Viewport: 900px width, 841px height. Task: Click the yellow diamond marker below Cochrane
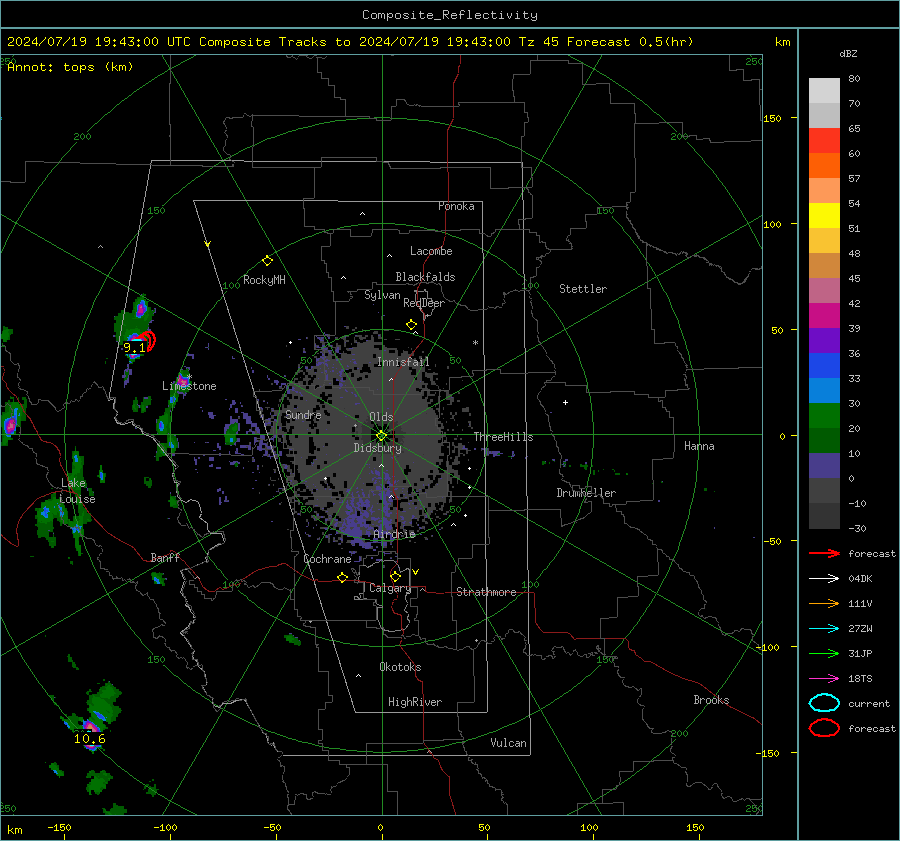tap(342, 578)
